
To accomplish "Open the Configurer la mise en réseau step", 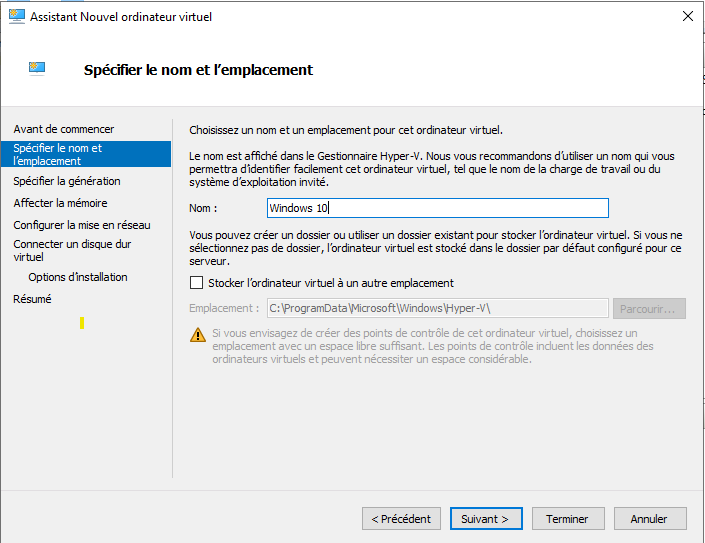I will (82, 225).
